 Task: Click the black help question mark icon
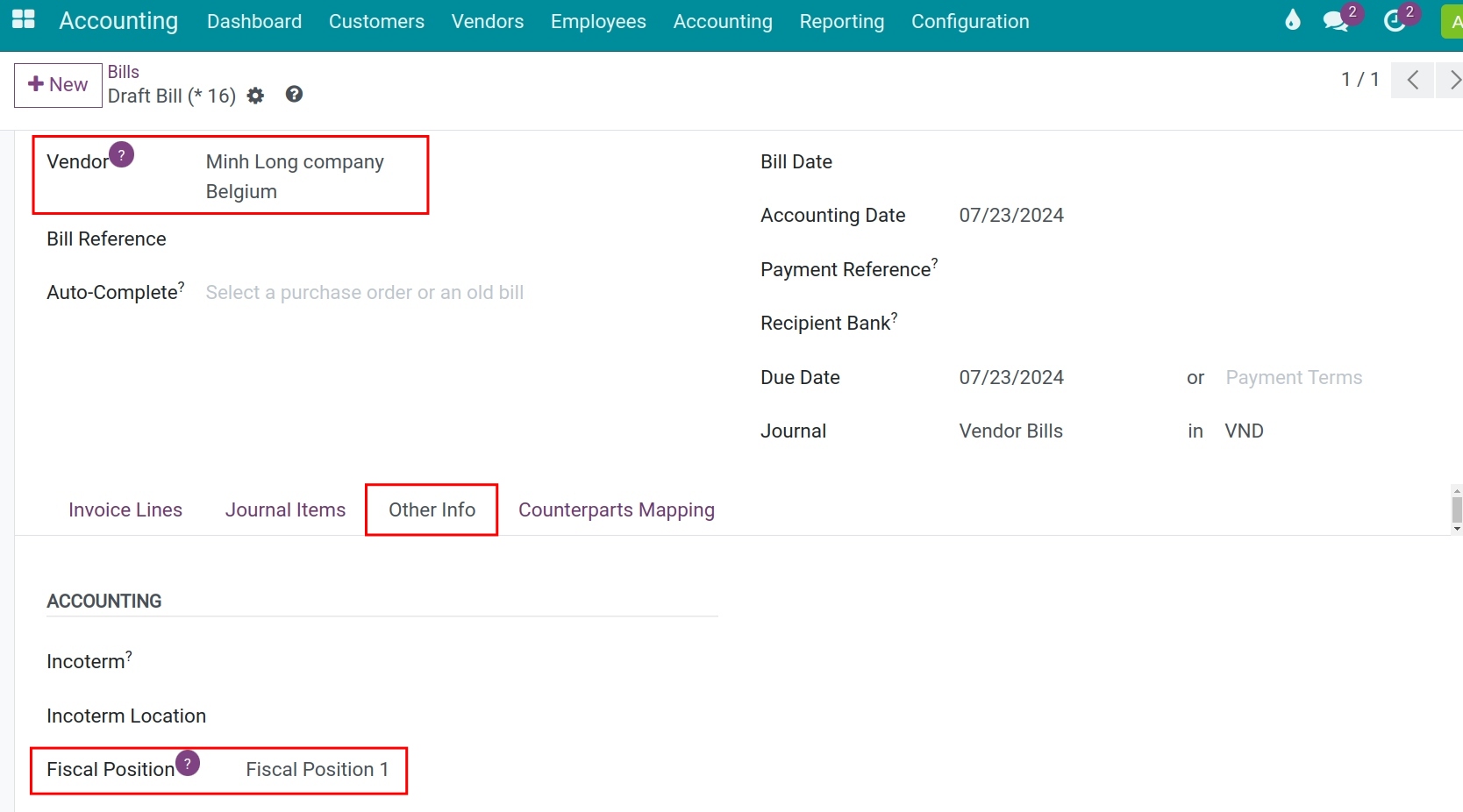(x=294, y=94)
